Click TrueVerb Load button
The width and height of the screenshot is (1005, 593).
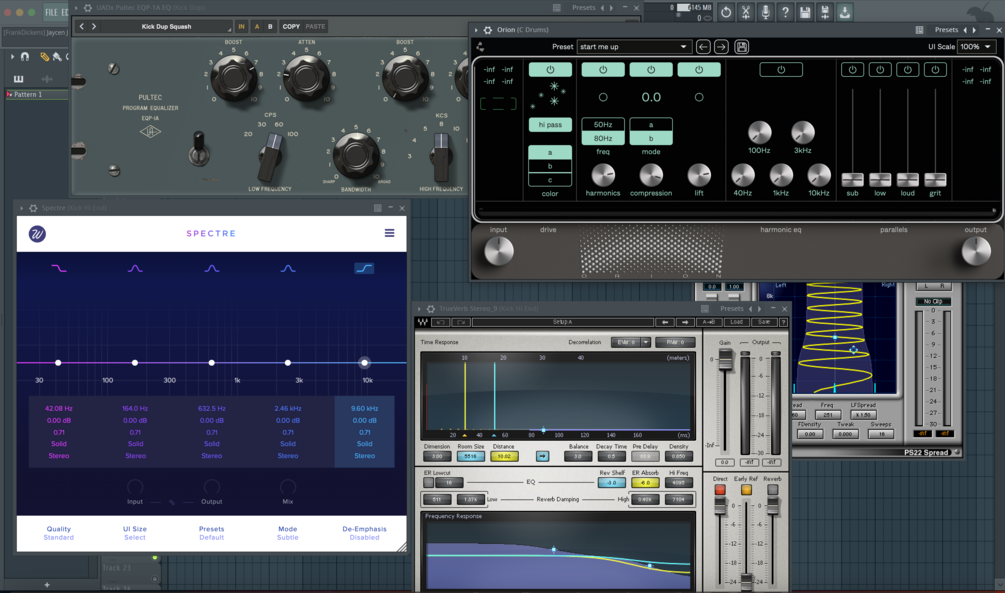(736, 322)
